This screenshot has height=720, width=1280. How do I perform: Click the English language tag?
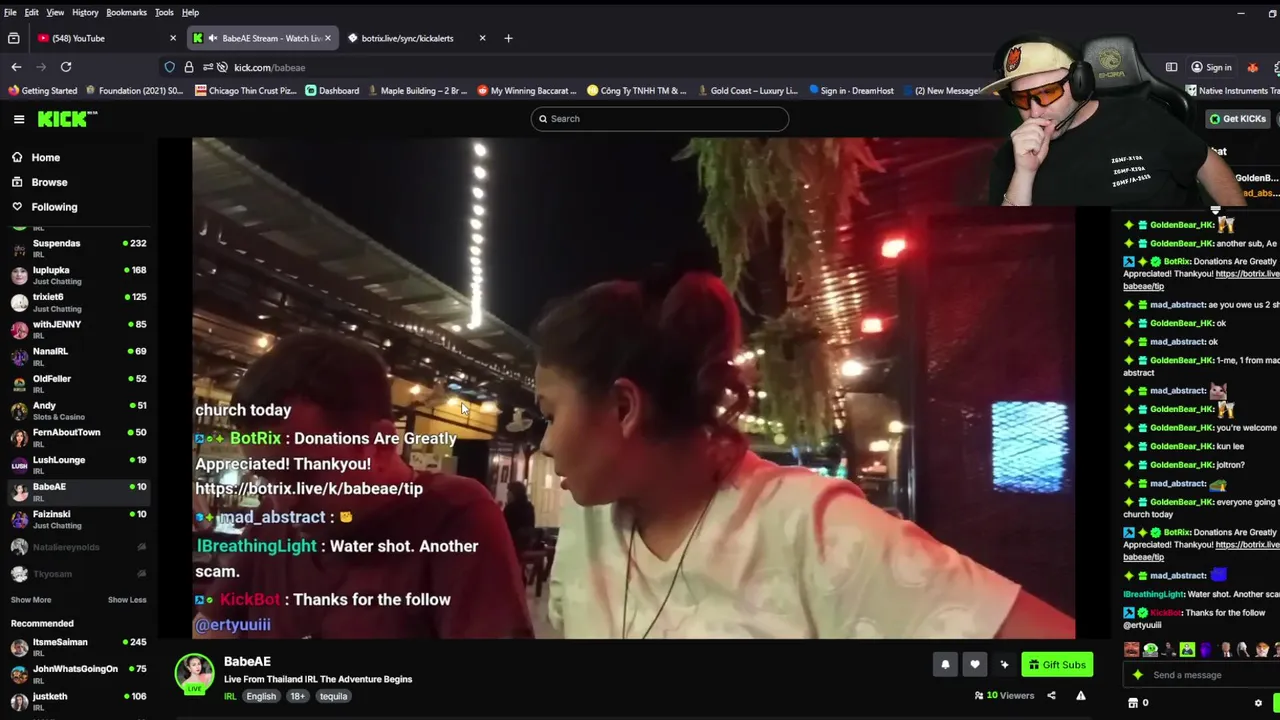coord(261,697)
